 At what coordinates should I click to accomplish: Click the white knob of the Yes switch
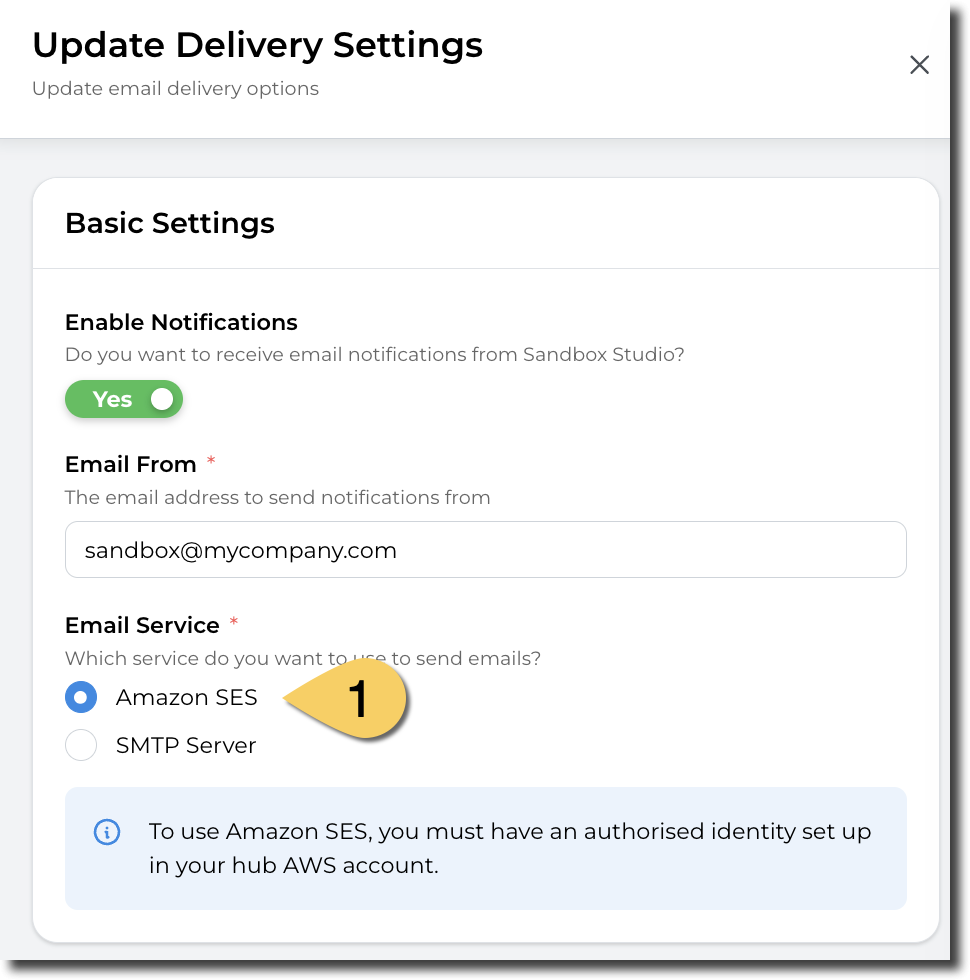(162, 399)
